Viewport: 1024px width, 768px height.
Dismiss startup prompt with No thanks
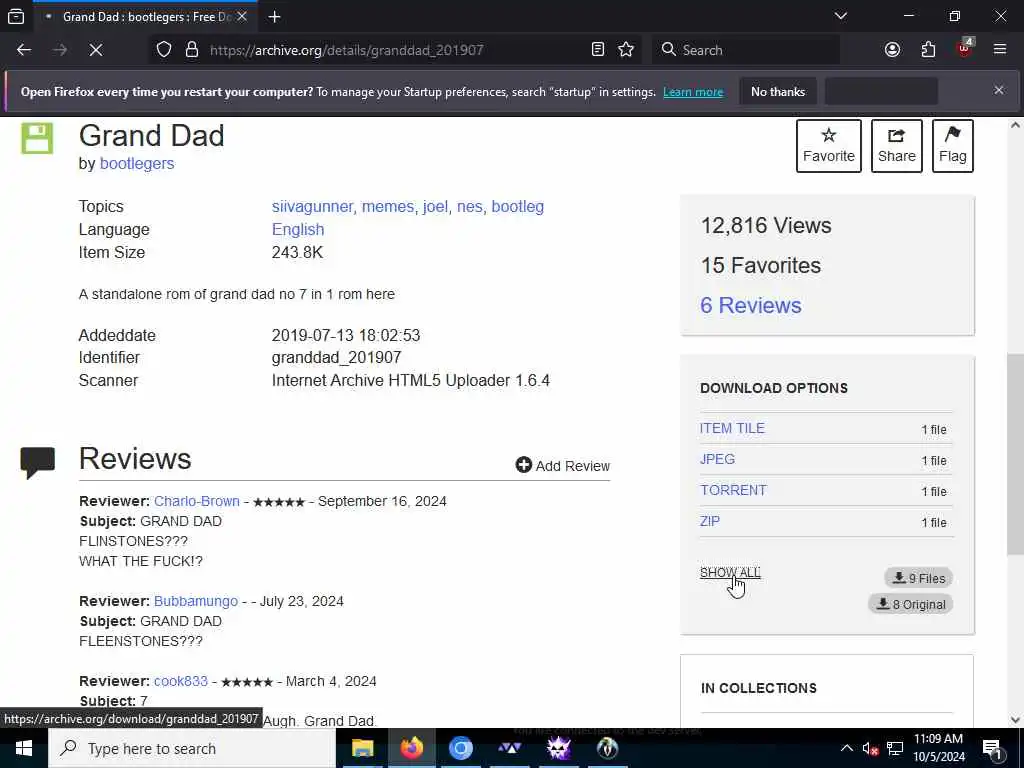778,92
